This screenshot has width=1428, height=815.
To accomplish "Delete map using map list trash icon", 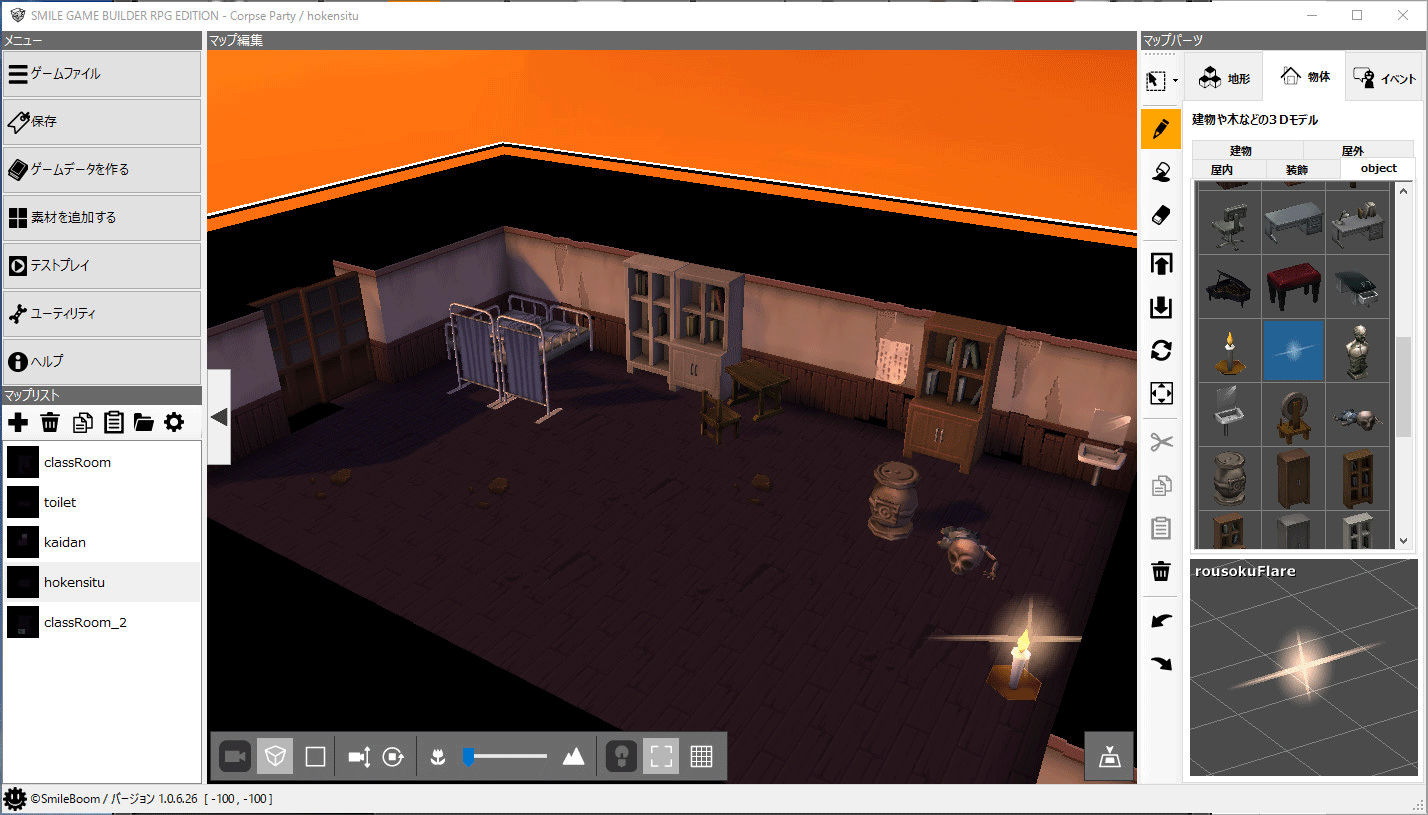I will 50,423.
